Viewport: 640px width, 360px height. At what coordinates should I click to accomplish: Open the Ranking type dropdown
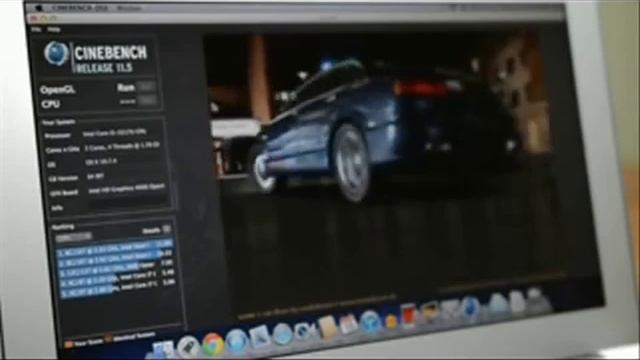coord(73,237)
